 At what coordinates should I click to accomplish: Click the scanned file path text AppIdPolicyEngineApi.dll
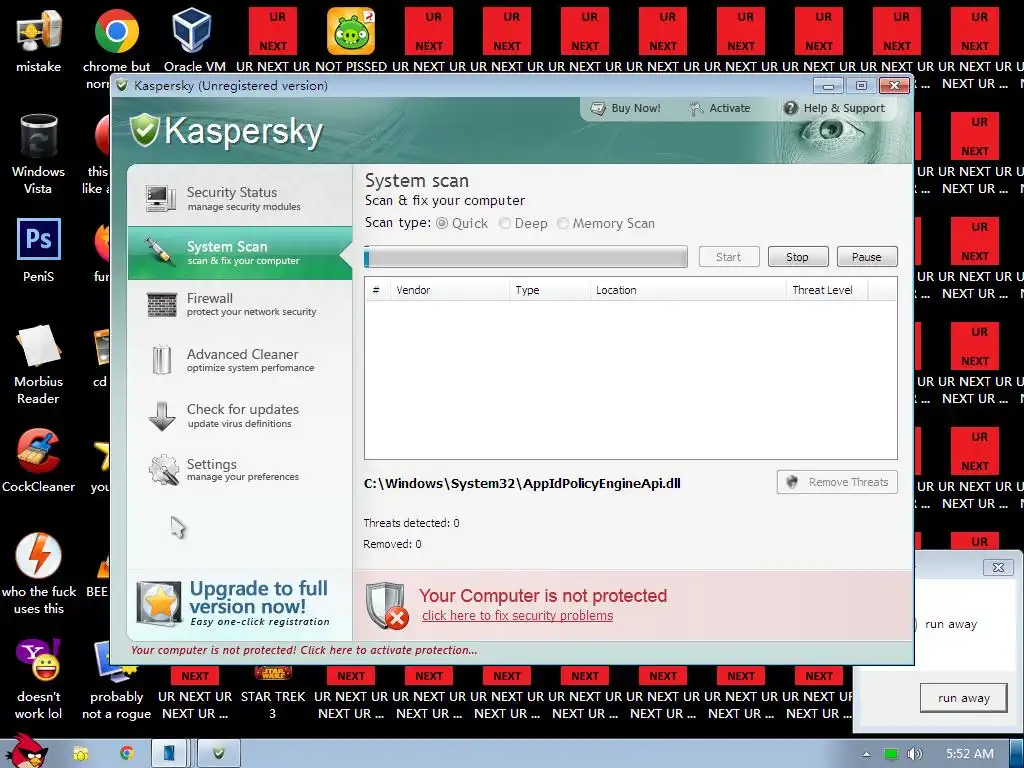(x=522, y=483)
